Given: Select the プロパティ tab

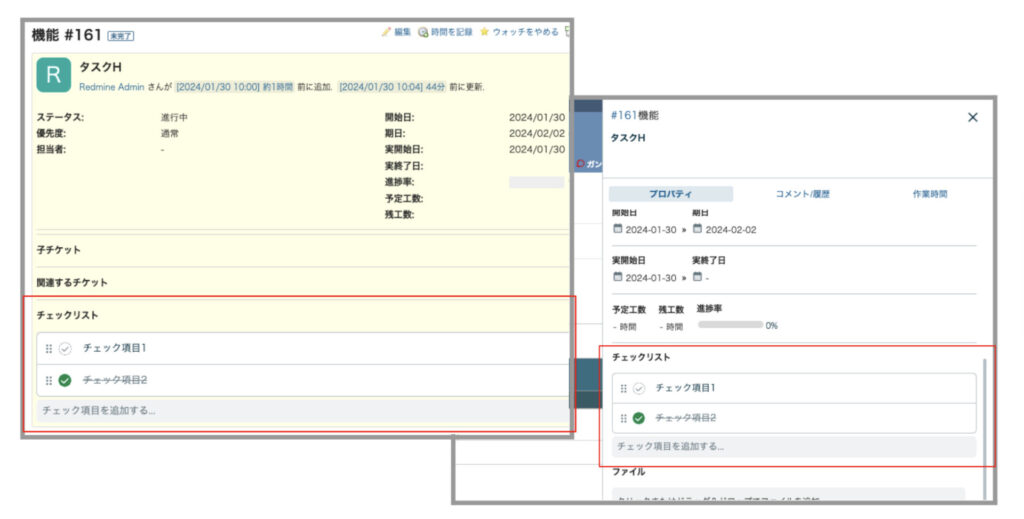Looking at the screenshot, I should click(x=671, y=194).
